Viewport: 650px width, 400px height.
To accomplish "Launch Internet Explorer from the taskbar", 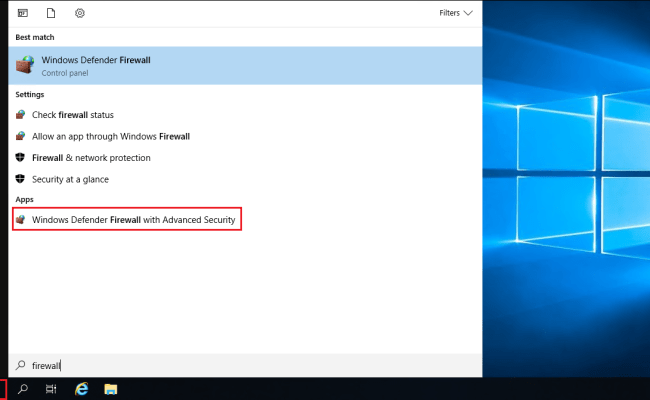I will coord(82,389).
